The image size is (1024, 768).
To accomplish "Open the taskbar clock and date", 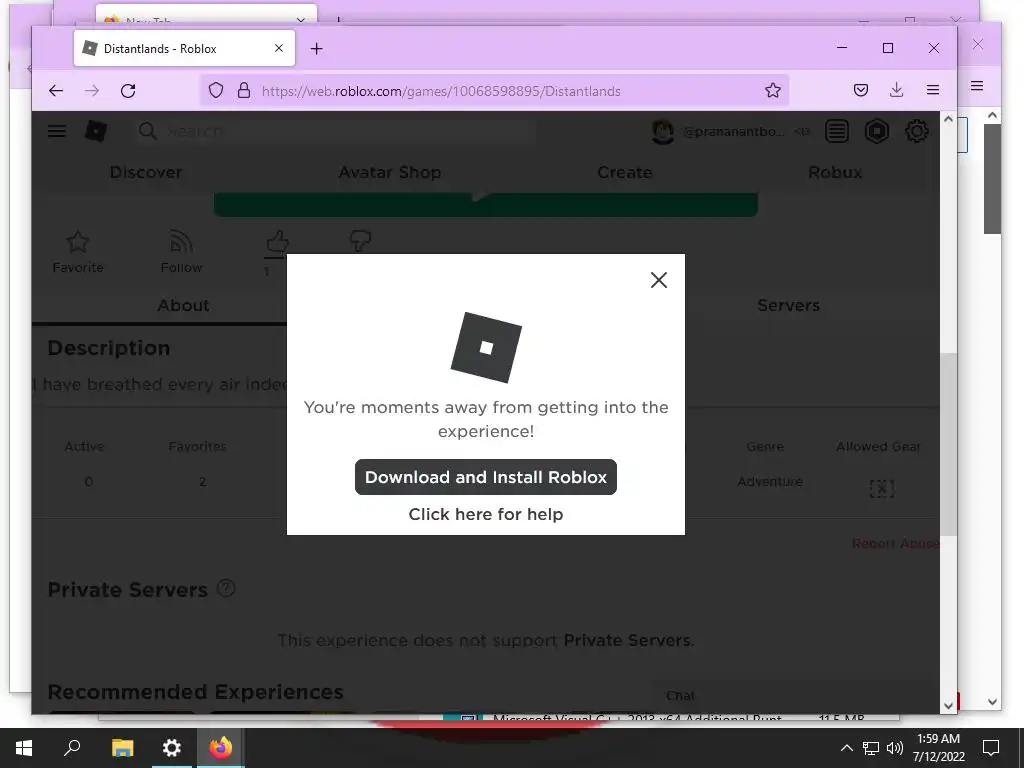I will 938,748.
